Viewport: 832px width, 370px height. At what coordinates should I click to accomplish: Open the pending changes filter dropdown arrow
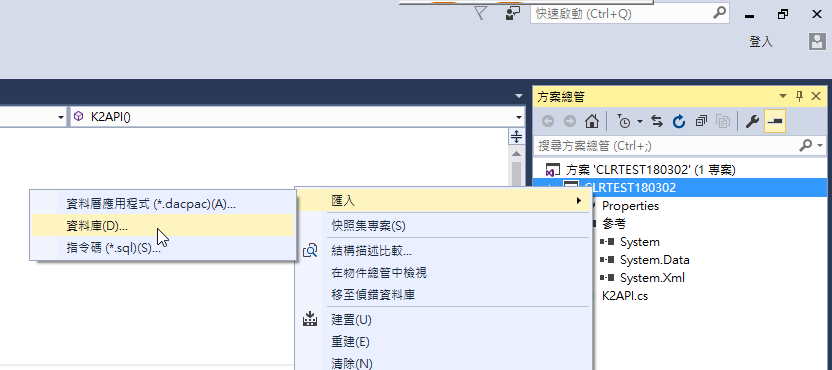coord(639,122)
